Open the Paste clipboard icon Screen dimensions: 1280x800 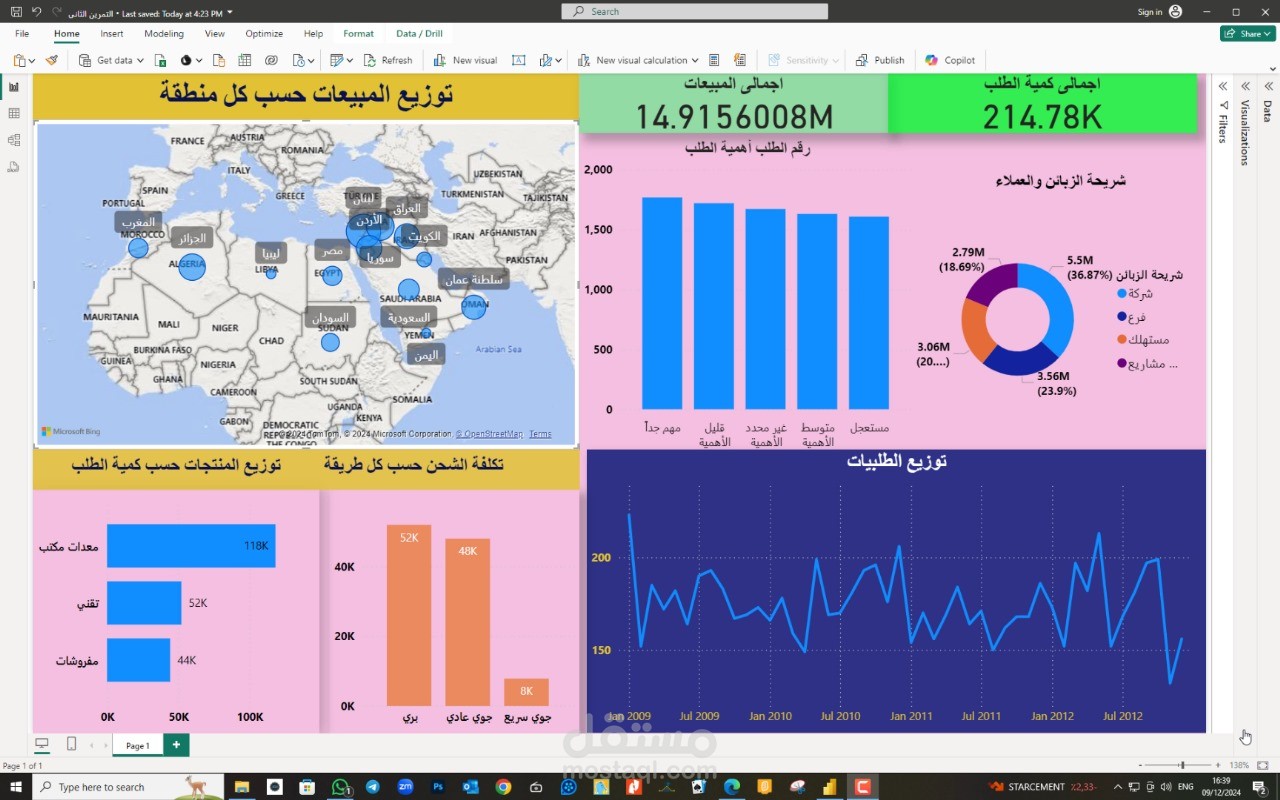tap(19, 60)
